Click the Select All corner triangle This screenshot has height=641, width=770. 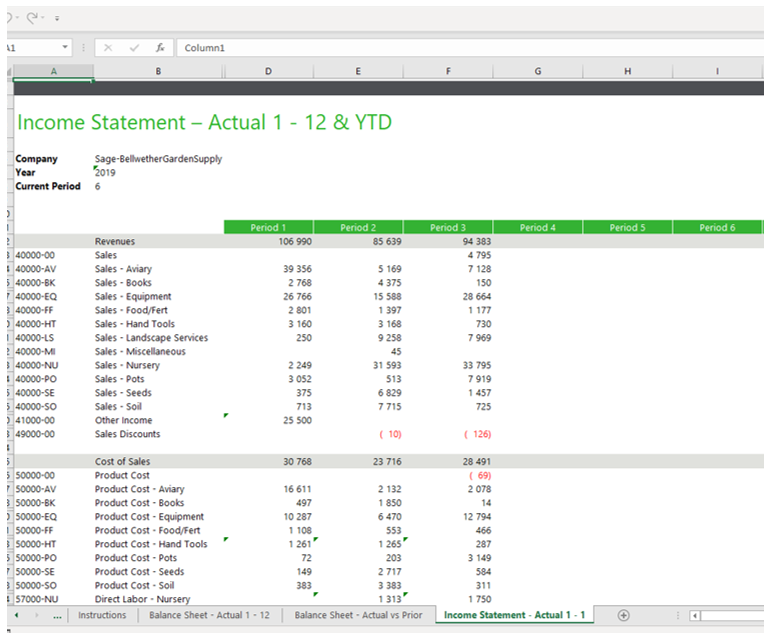[9, 72]
